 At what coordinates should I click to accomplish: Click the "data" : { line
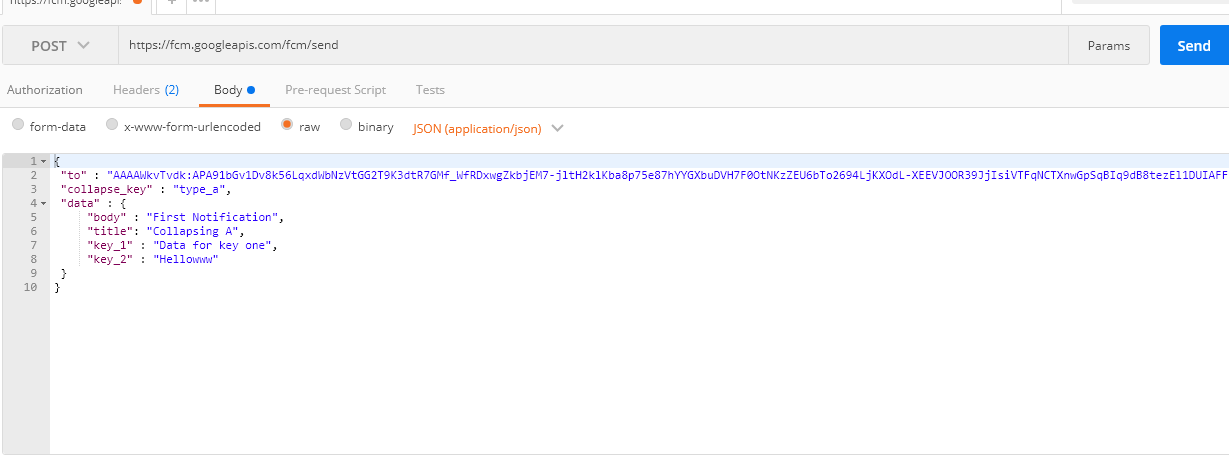pyautogui.click(x=93, y=203)
